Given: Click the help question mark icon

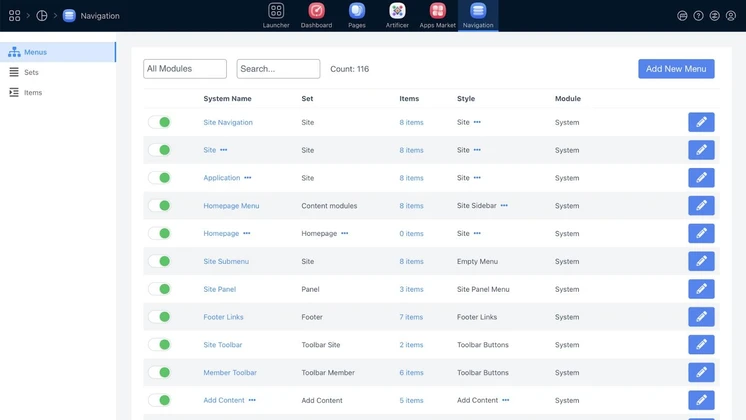Looking at the screenshot, I should [x=698, y=16].
